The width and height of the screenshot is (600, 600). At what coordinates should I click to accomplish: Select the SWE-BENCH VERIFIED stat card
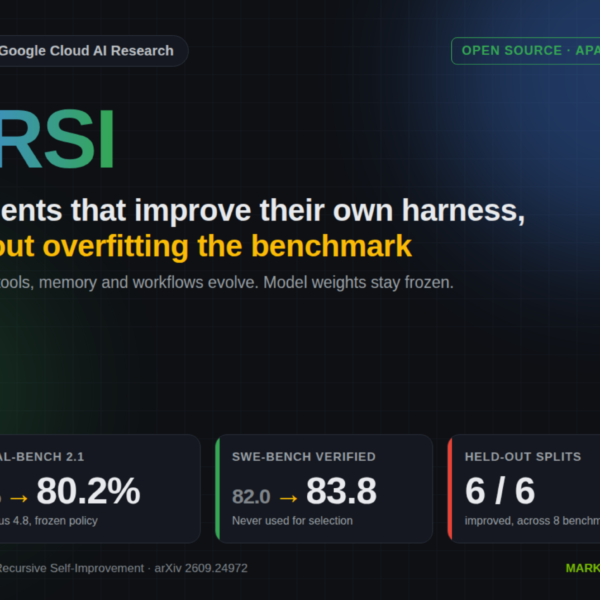(x=324, y=489)
